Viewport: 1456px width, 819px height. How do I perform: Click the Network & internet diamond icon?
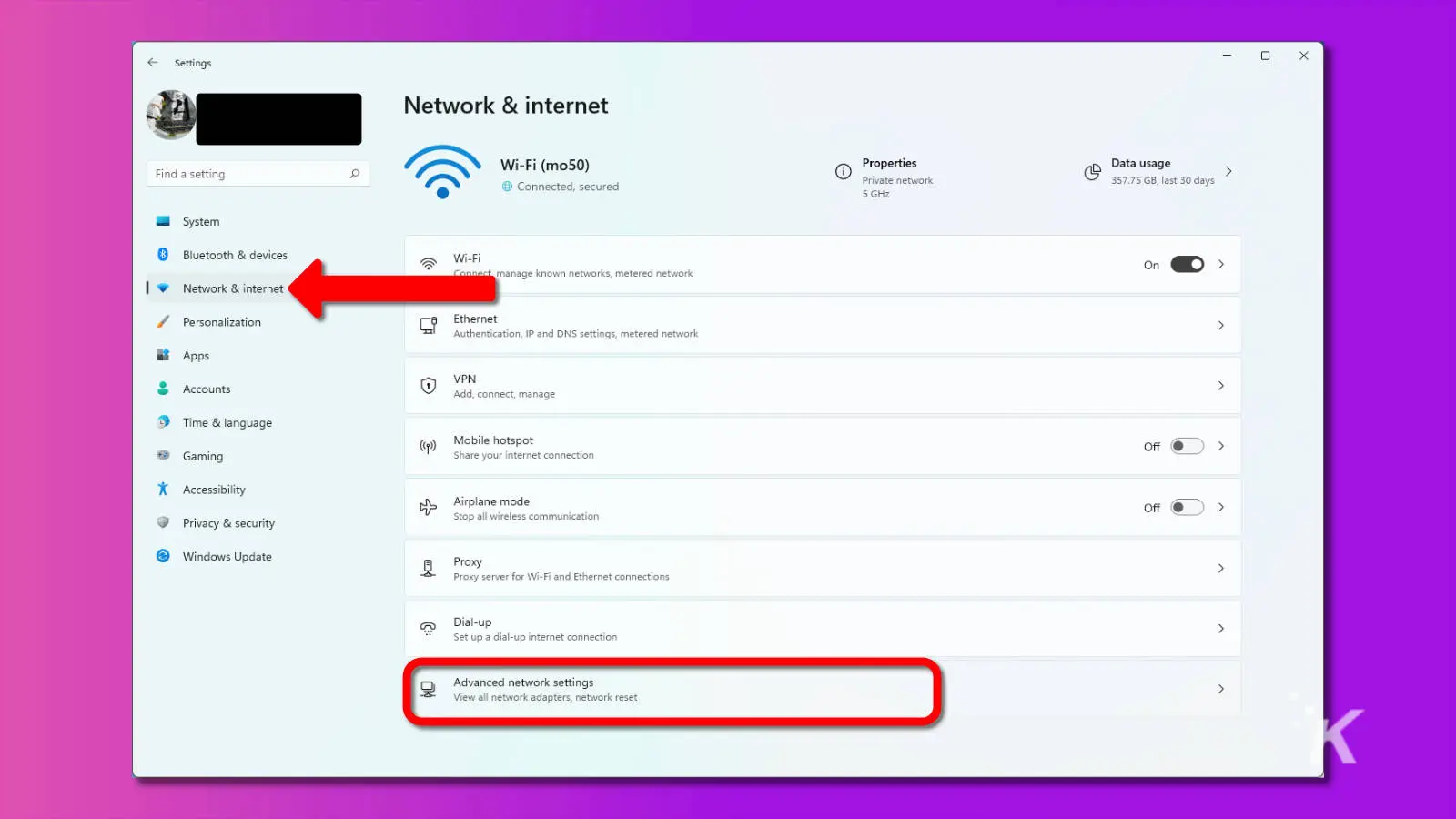(163, 288)
